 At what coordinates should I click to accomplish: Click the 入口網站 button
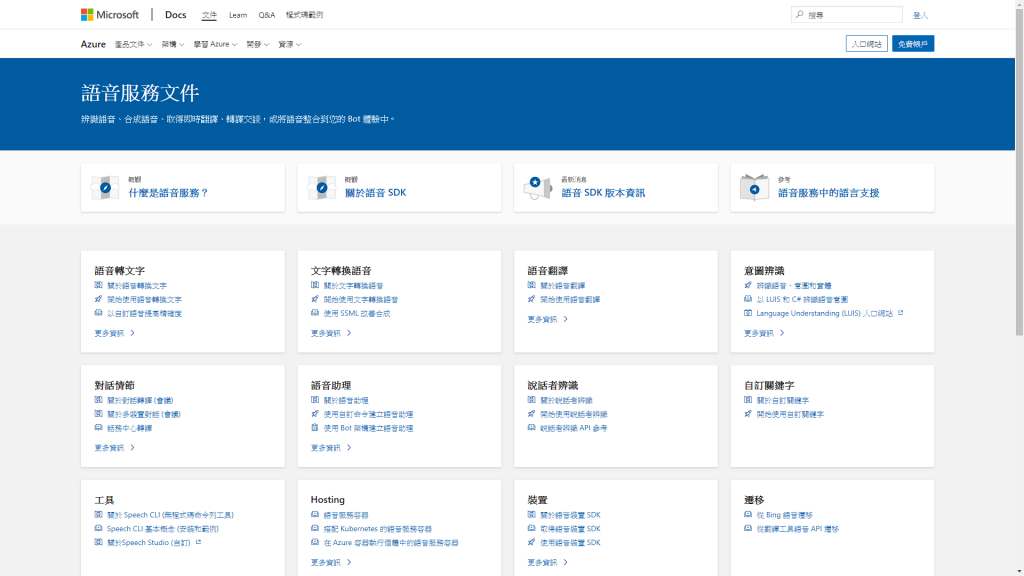866,44
